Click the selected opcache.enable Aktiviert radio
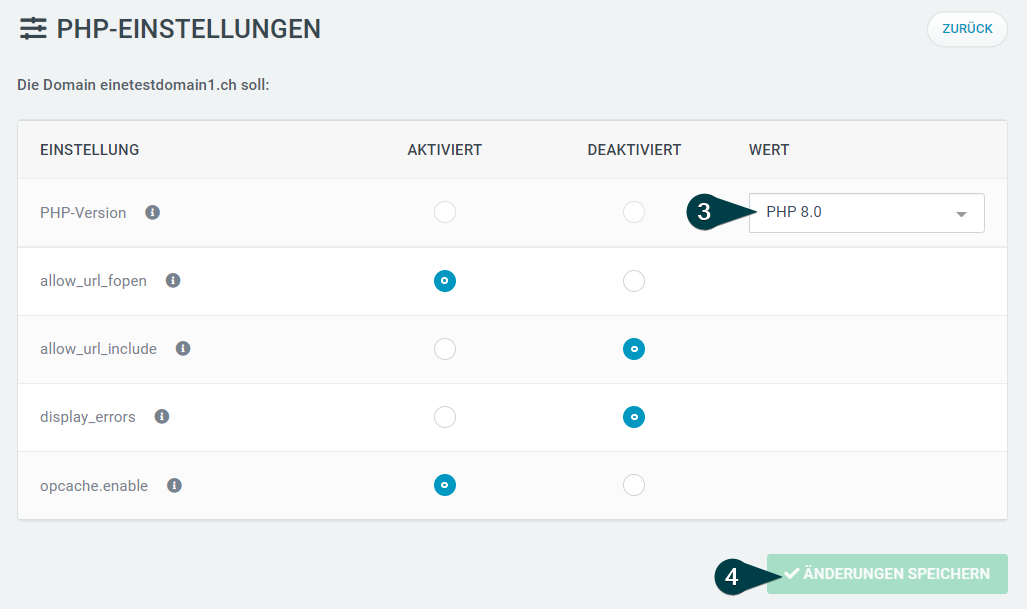This screenshot has width=1027, height=609. click(x=445, y=485)
